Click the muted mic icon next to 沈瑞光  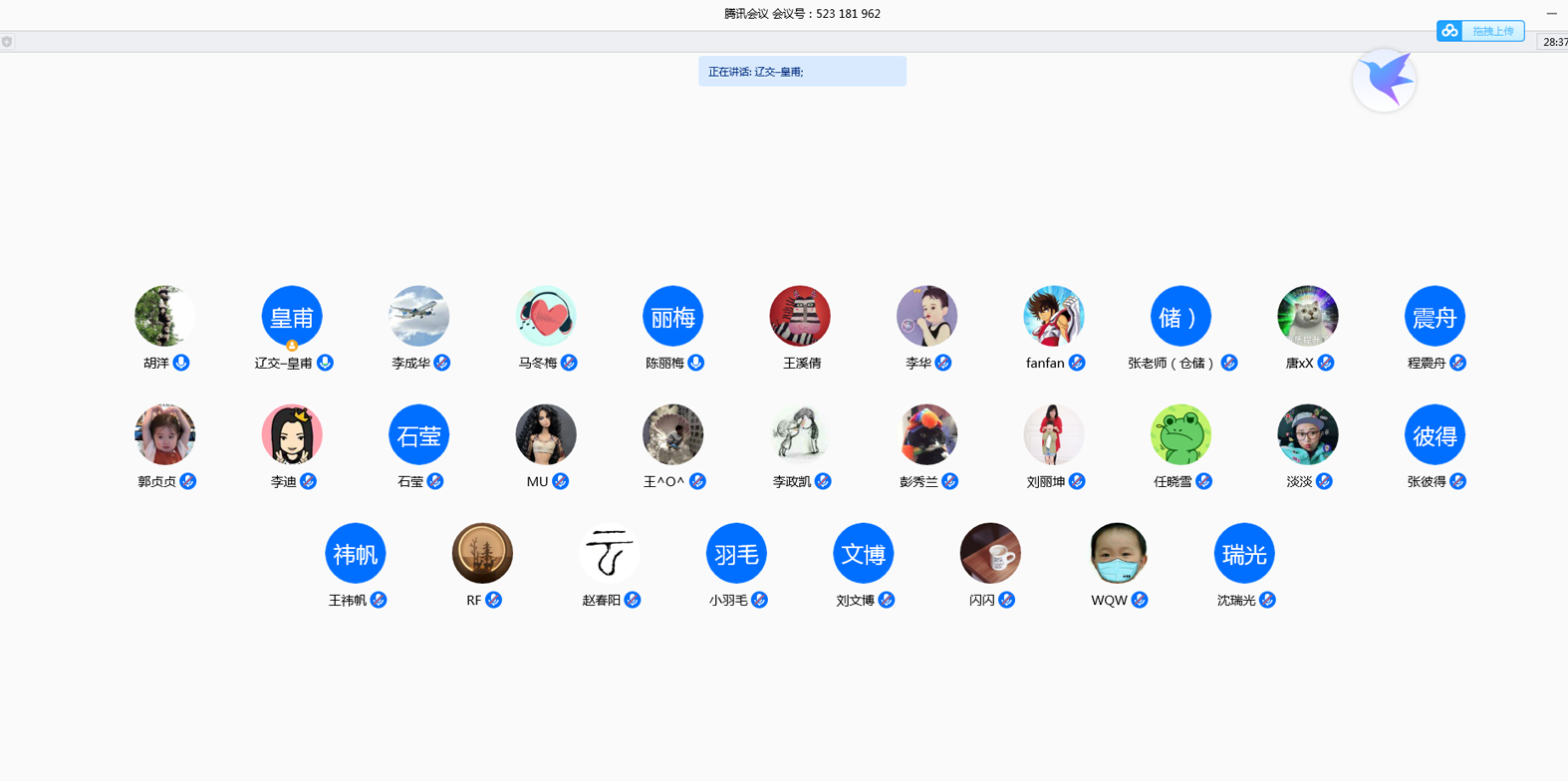[1267, 600]
